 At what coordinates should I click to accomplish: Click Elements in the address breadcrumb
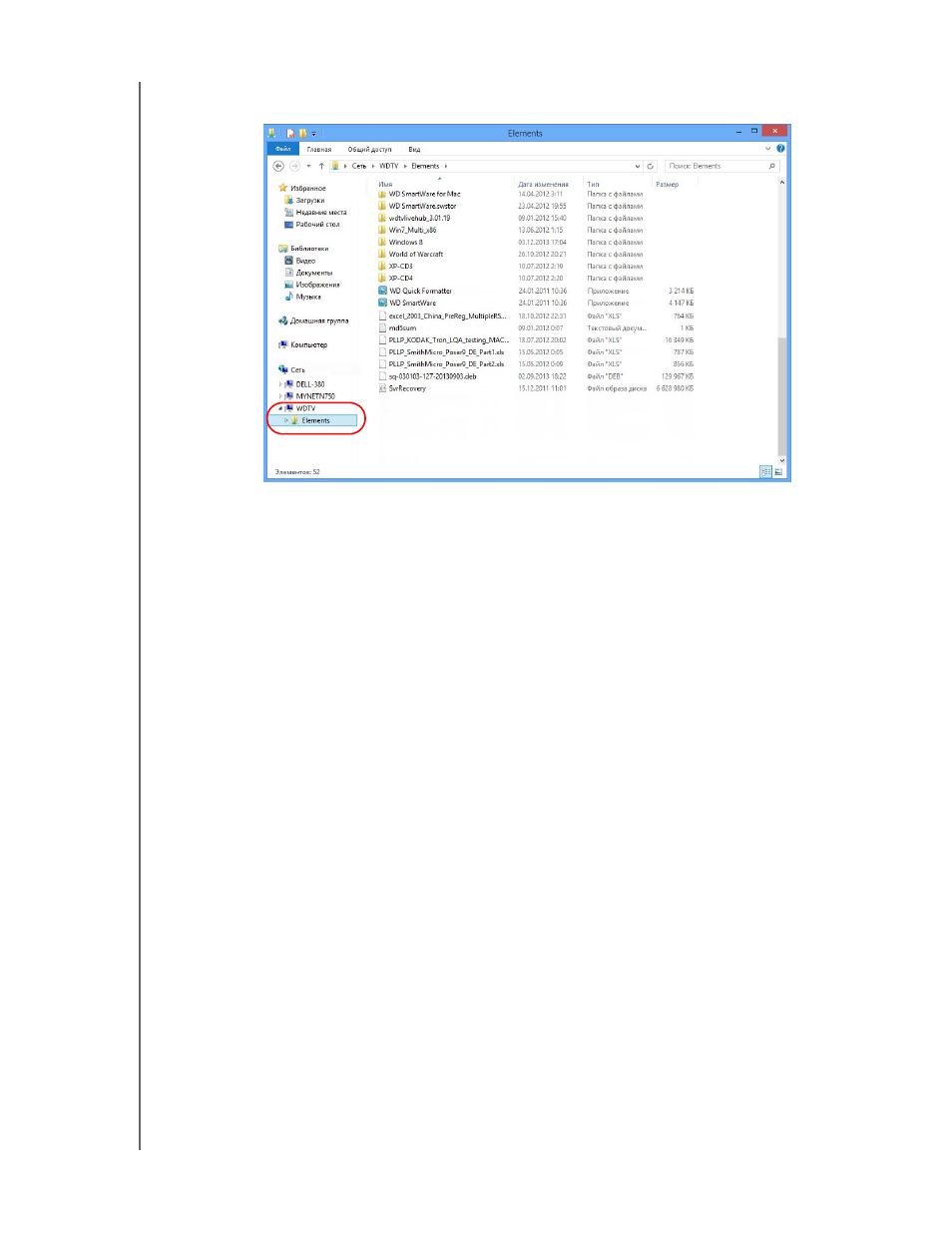point(425,166)
